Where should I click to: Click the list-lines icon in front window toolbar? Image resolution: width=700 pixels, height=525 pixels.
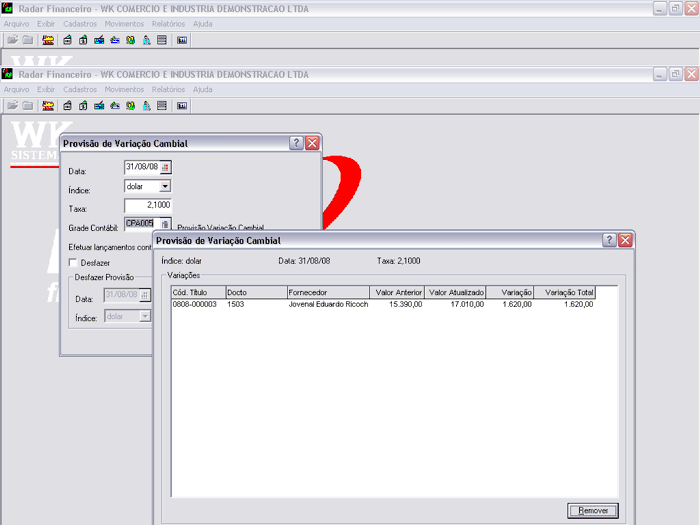point(162,105)
